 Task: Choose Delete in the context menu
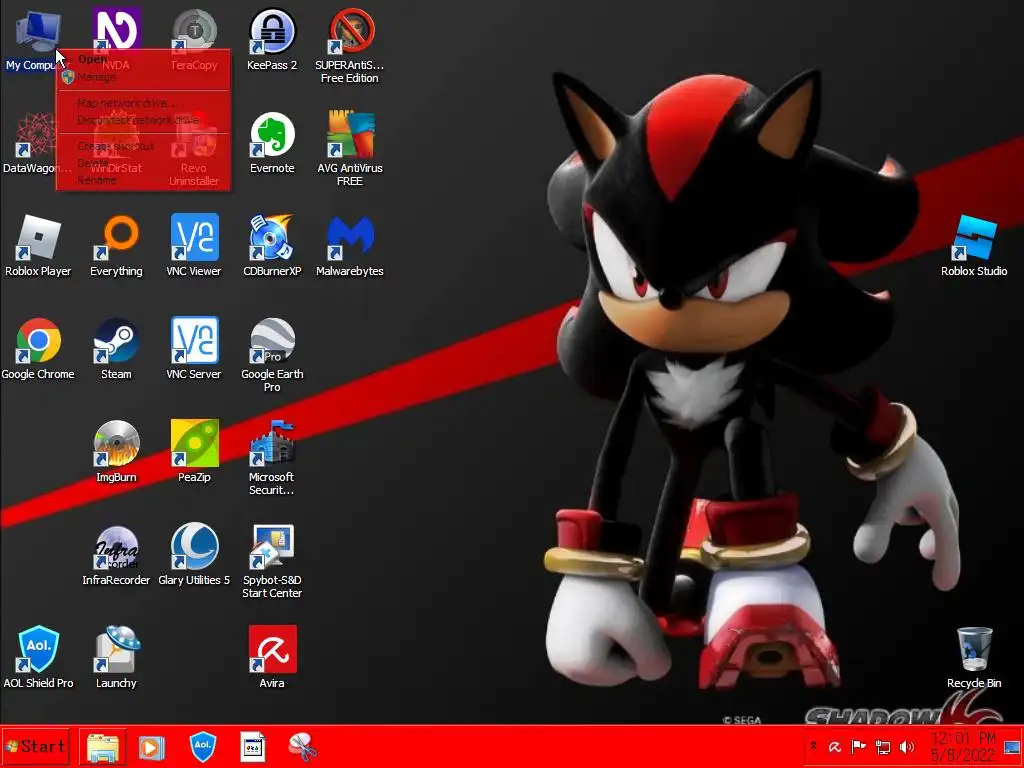(144, 163)
